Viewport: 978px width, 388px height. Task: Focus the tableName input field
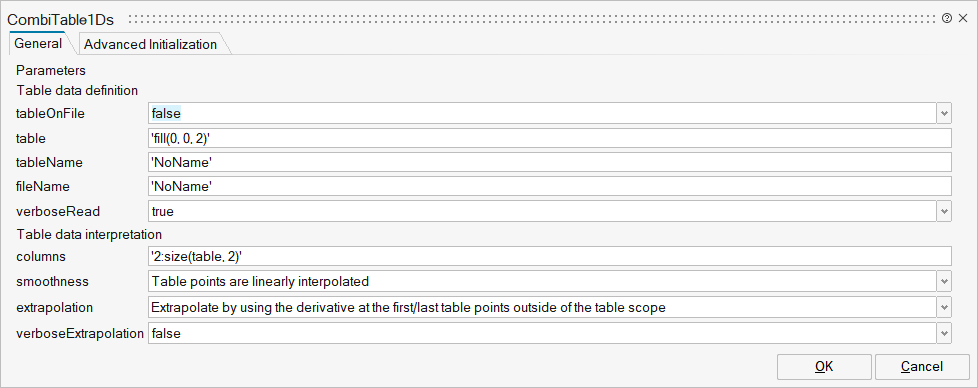550,162
